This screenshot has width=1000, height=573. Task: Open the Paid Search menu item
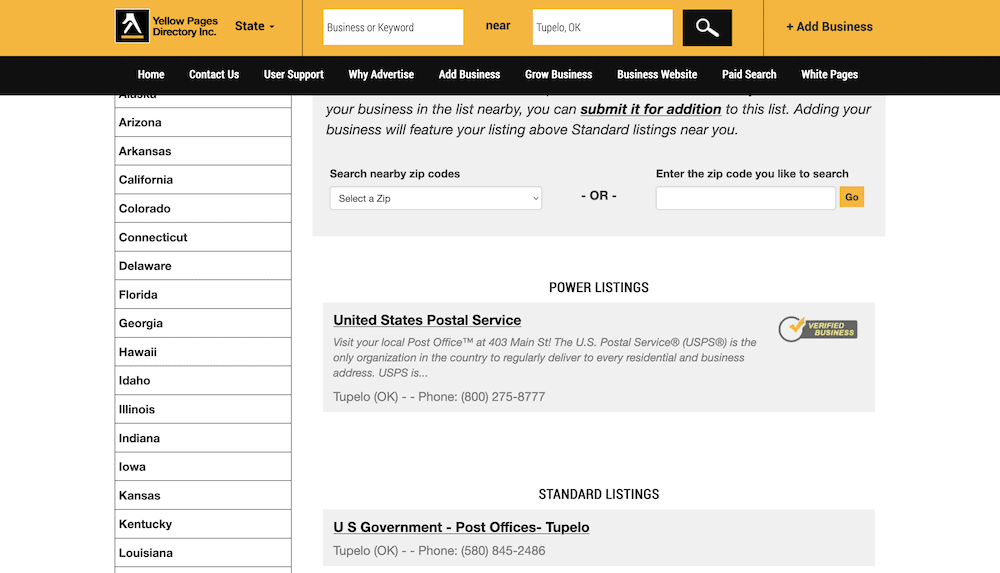749,74
